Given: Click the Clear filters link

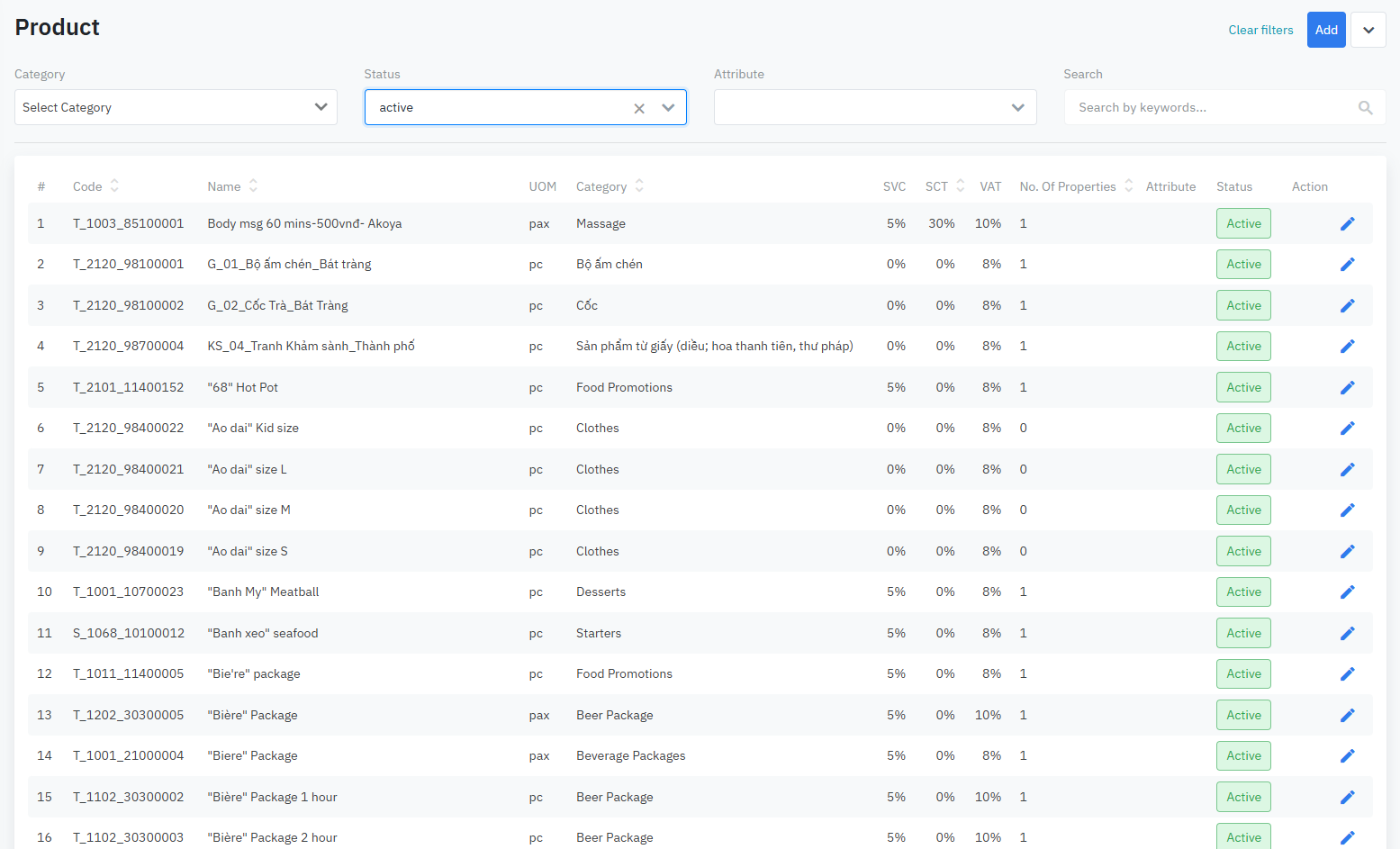Looking at the screenshot, I should pos(1260,30).
